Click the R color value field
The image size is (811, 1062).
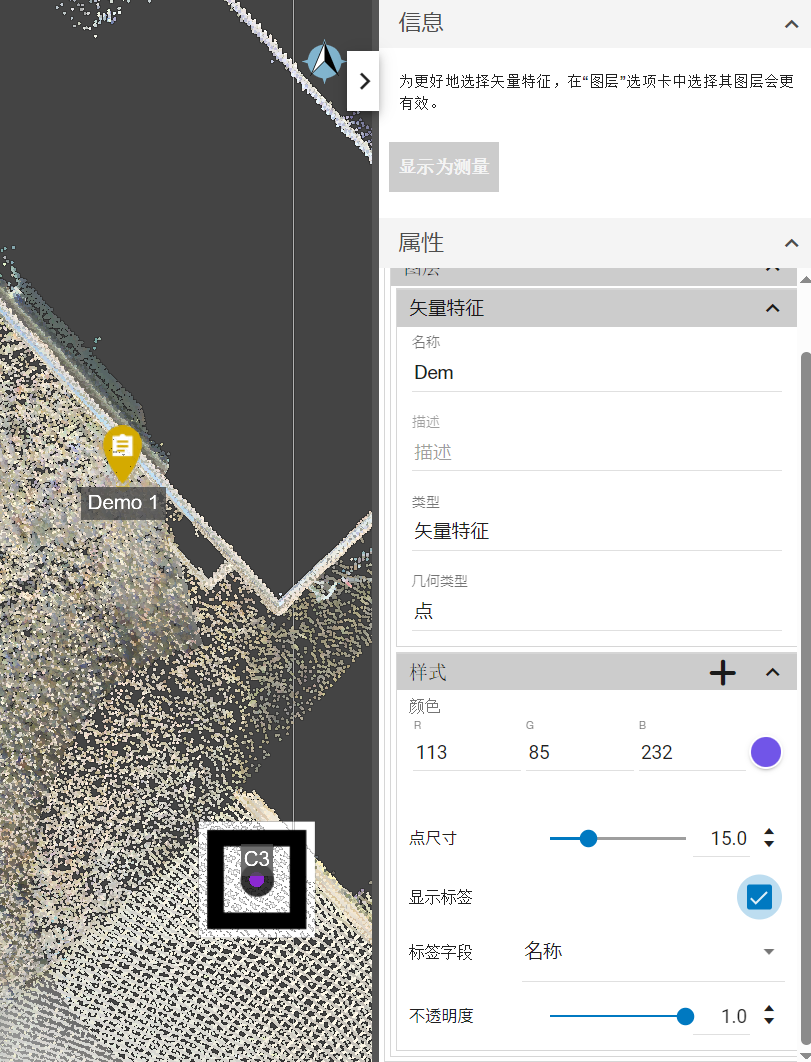pos(465,752)
